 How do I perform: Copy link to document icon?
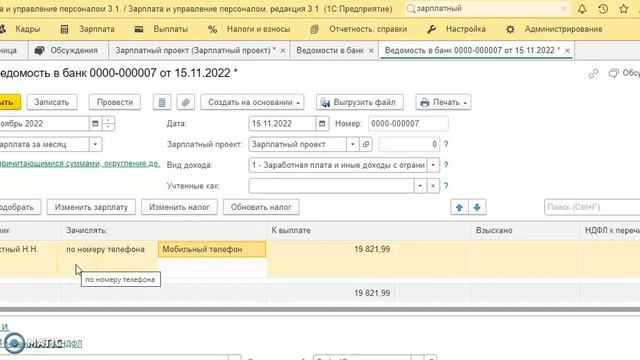point(593,73)
